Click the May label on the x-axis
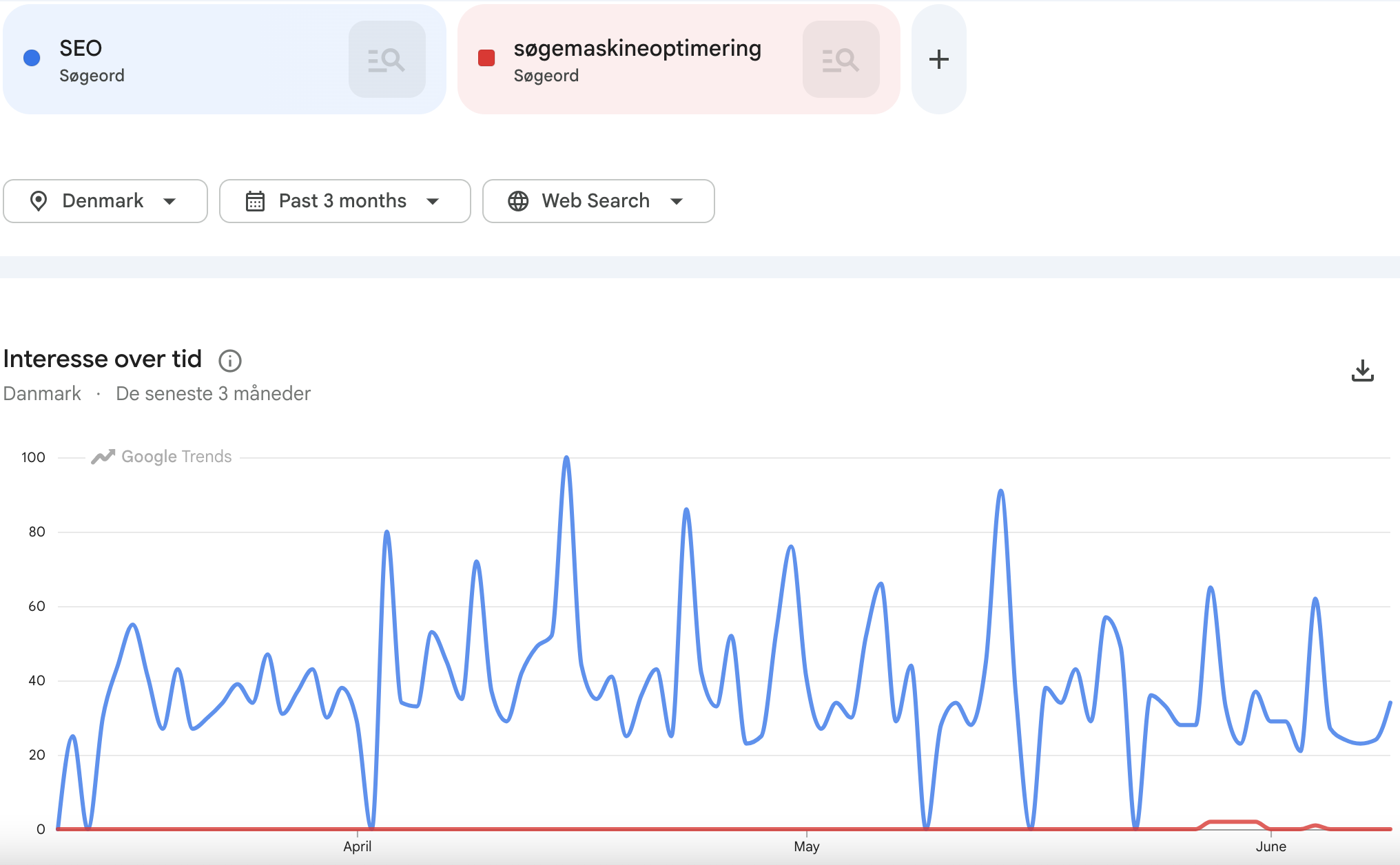The image size is (1400, 865). pos(807,846)
